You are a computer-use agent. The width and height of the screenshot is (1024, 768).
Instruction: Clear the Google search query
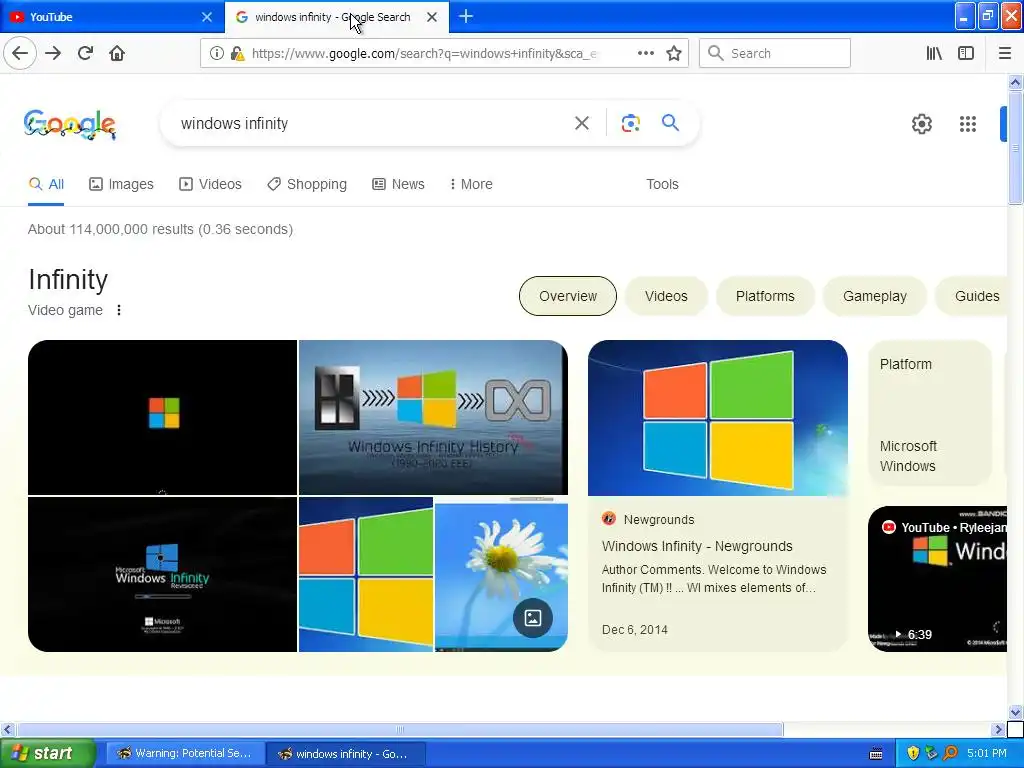tap(581, 123)
